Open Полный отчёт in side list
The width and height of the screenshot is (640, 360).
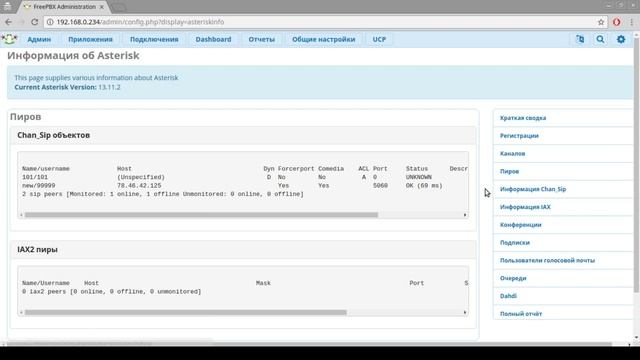[521, 314]
